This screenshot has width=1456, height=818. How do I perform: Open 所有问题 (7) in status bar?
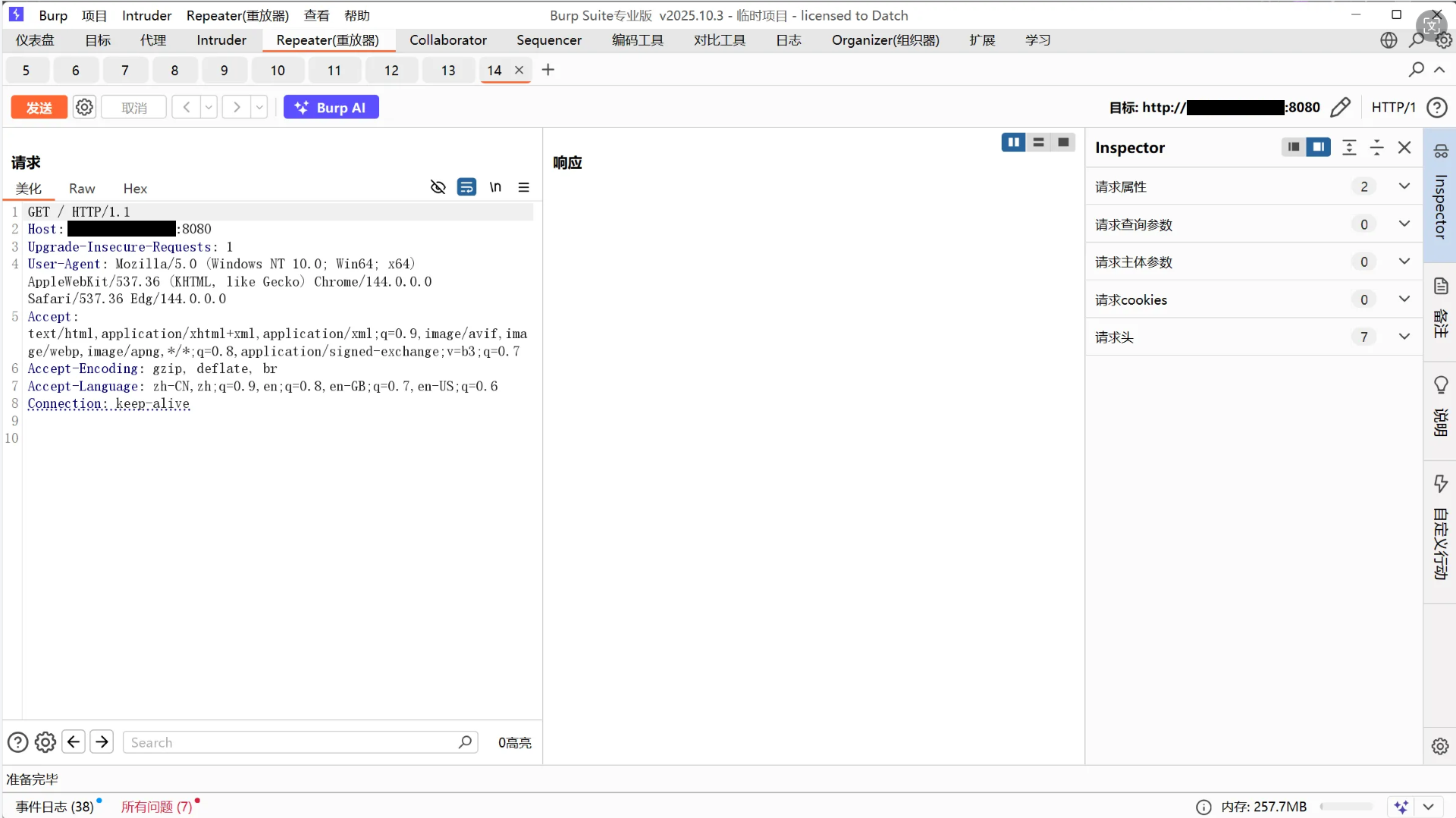tap(157, 807)
